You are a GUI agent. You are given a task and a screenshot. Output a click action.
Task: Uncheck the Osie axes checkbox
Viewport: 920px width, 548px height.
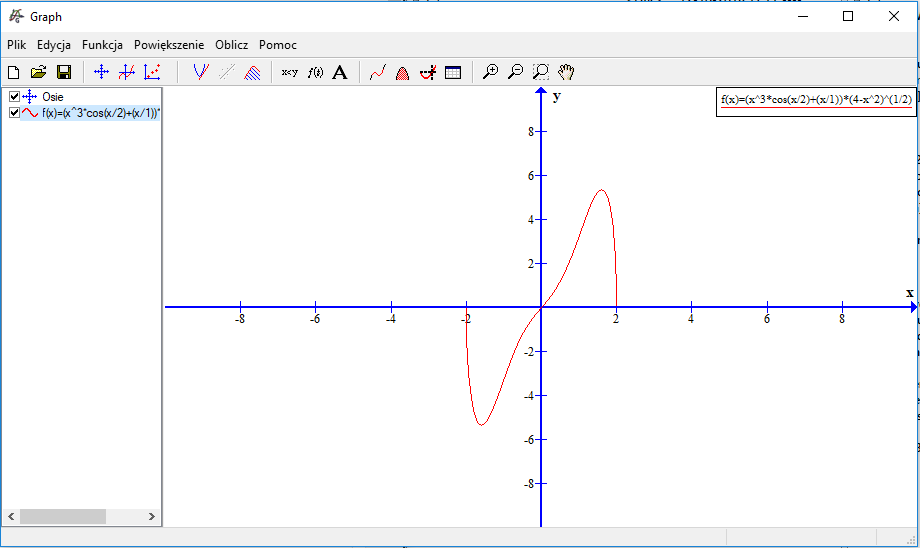[x=14, y=97]
